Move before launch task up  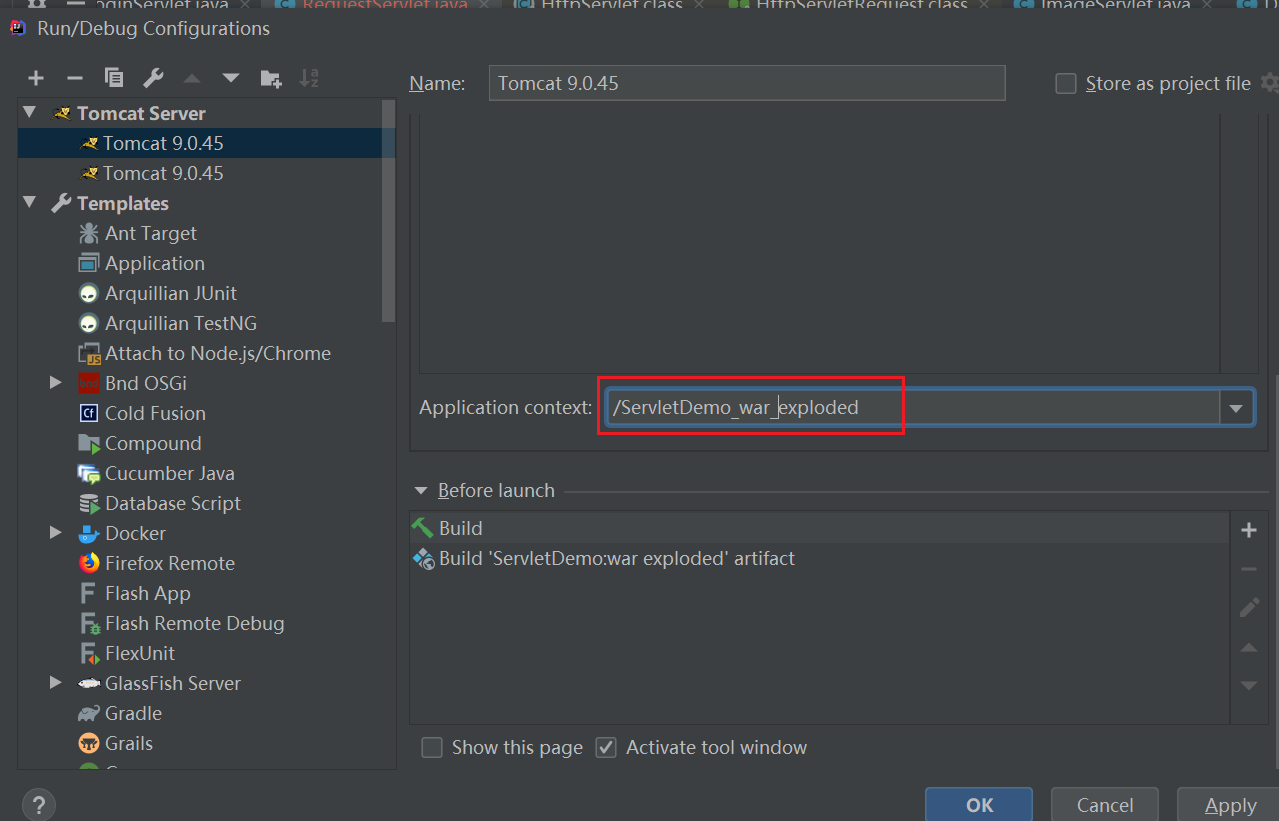coord(1249,648)
